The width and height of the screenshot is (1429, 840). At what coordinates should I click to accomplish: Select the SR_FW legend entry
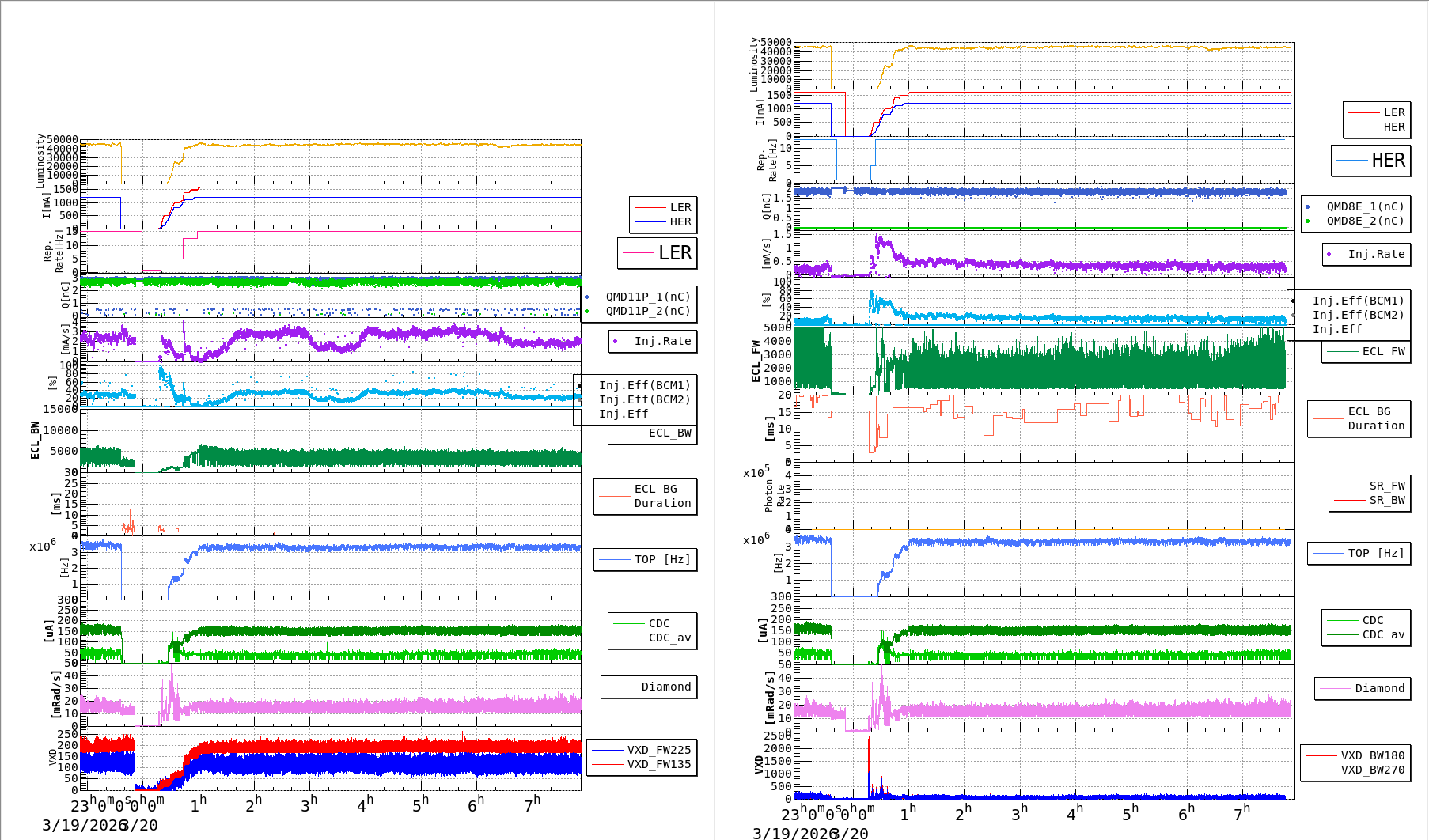click(1386, 486)
